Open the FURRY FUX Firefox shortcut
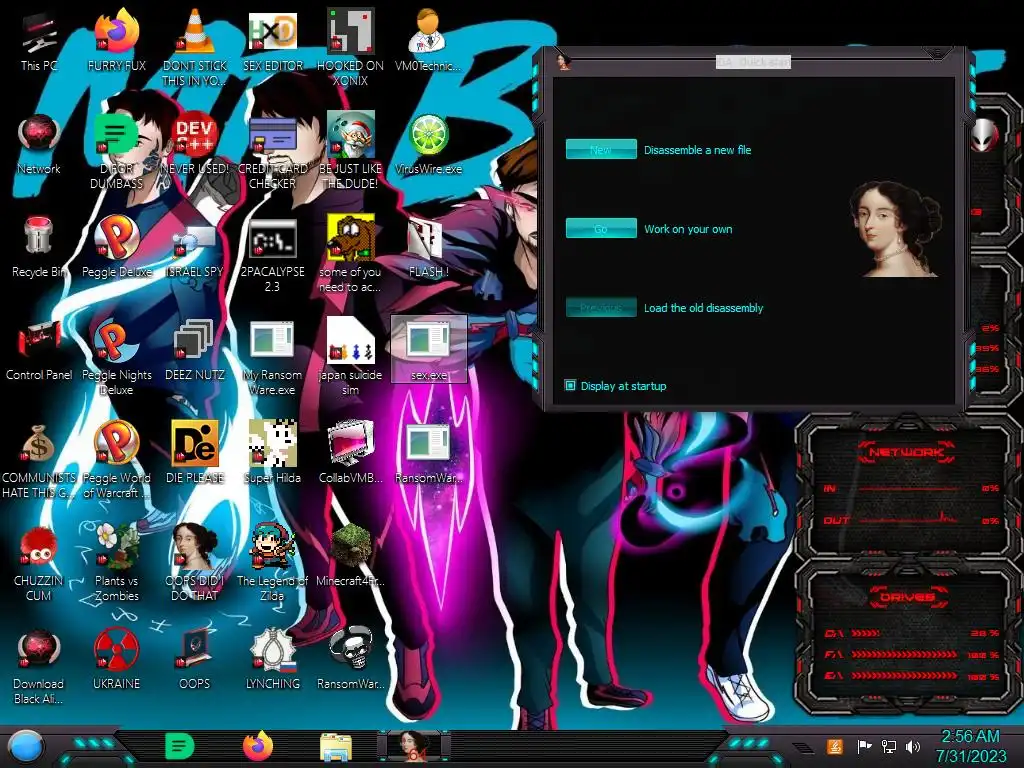 116,31
